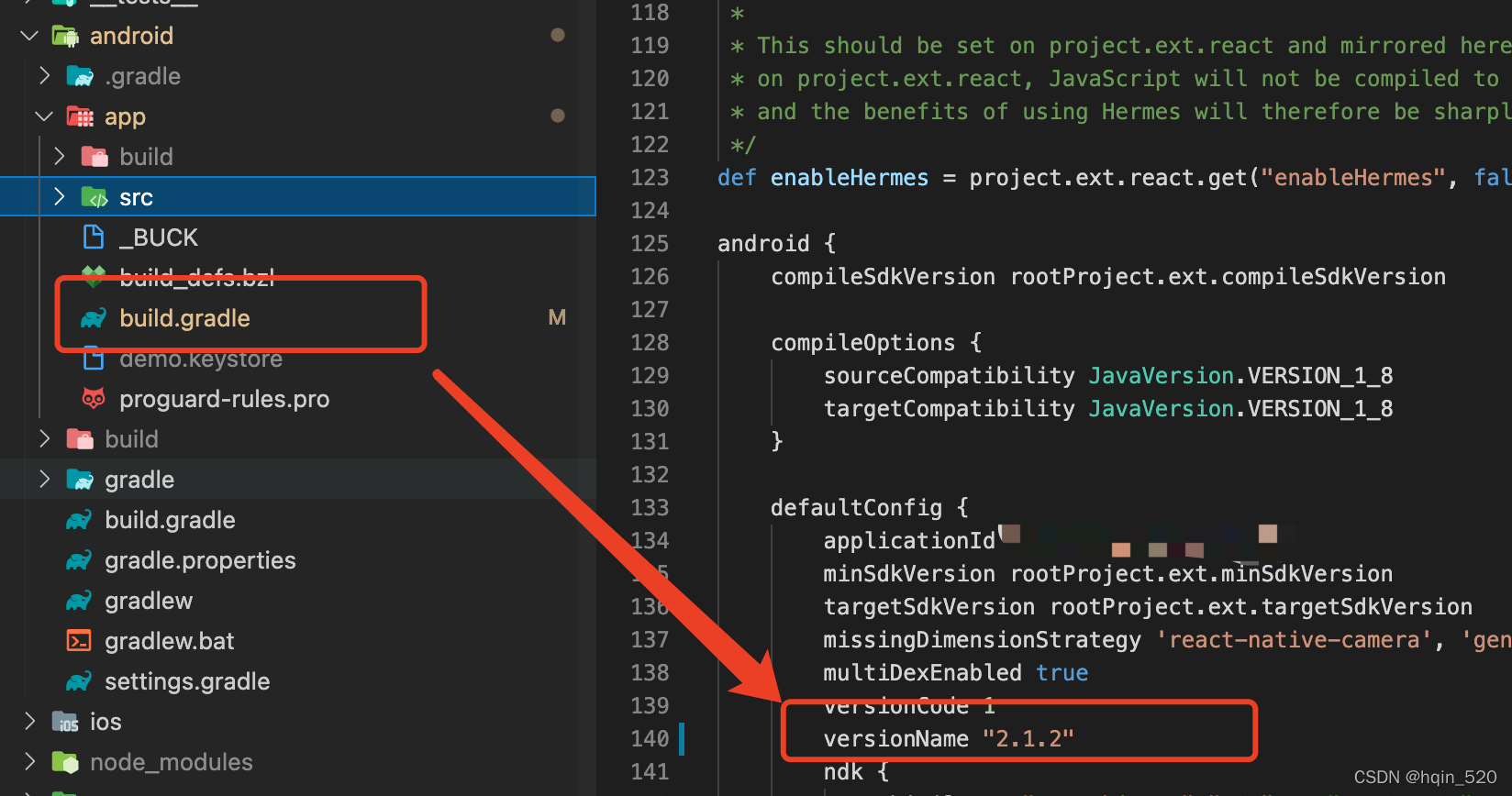Image resolution: width=1512 pixels, height=796 pixels.
Task: Click 'enableHermes' variable on line 123
Action: click(850, 178)
